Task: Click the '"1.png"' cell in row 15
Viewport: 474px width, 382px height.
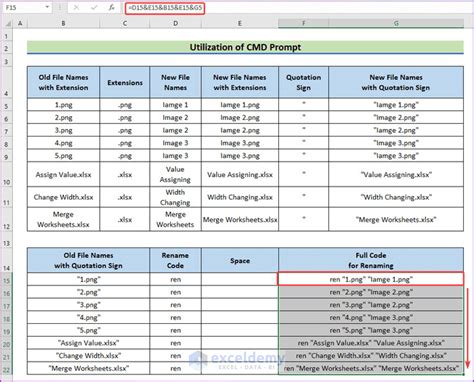Action: [88, 279]
